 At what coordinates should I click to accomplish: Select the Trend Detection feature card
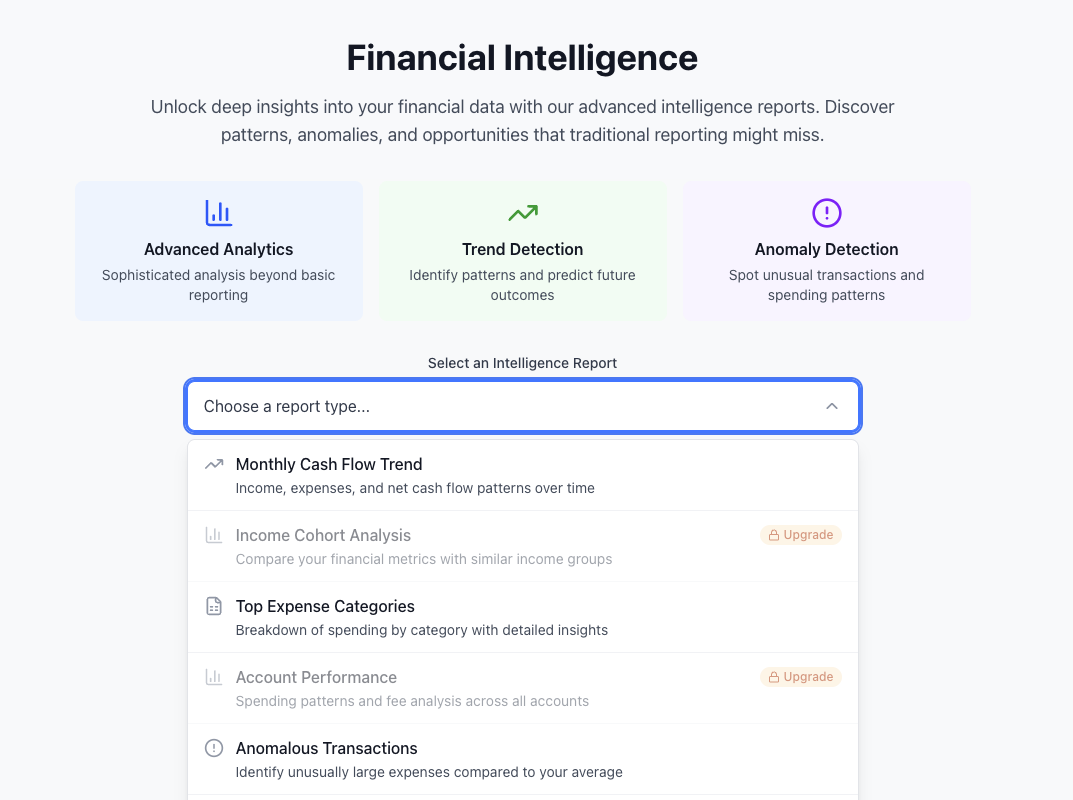click(x=522, y=251)
